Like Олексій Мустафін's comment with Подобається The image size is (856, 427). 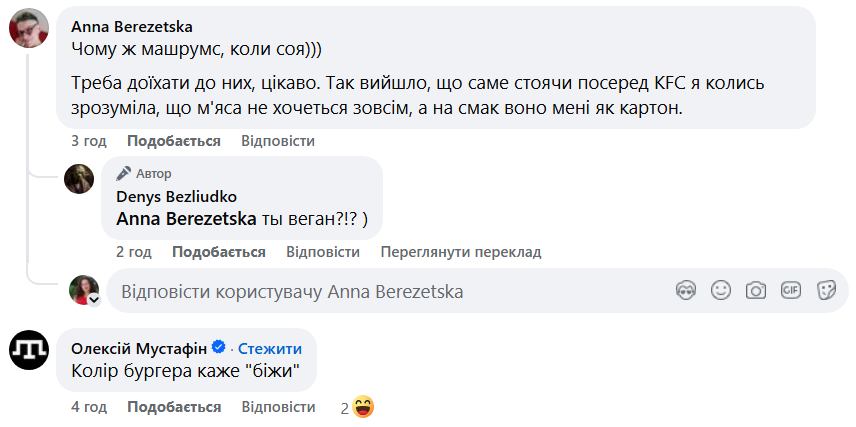[174, 407]
